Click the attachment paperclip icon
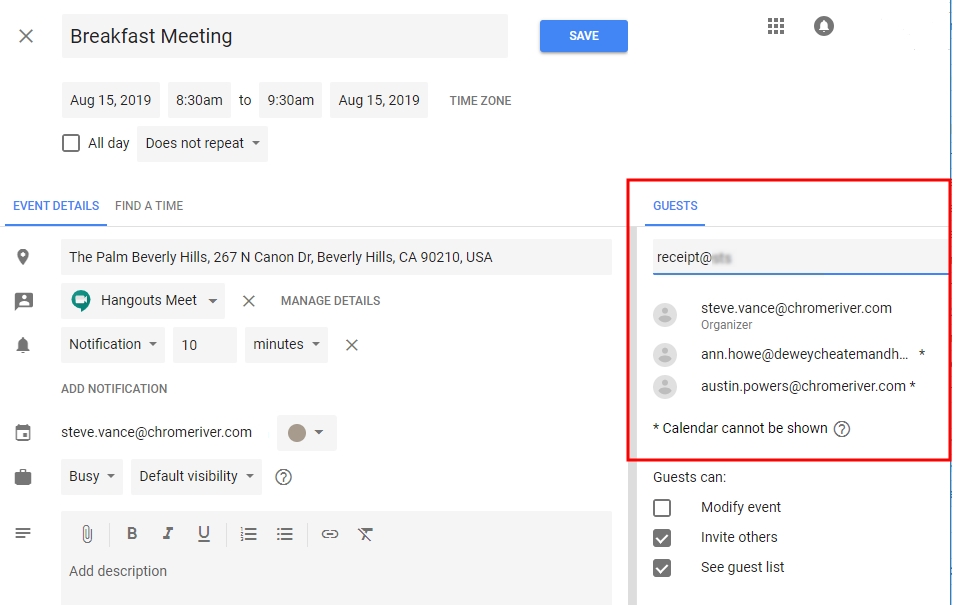The width and height of the screenshot is (963, 605). coord(87,534)
